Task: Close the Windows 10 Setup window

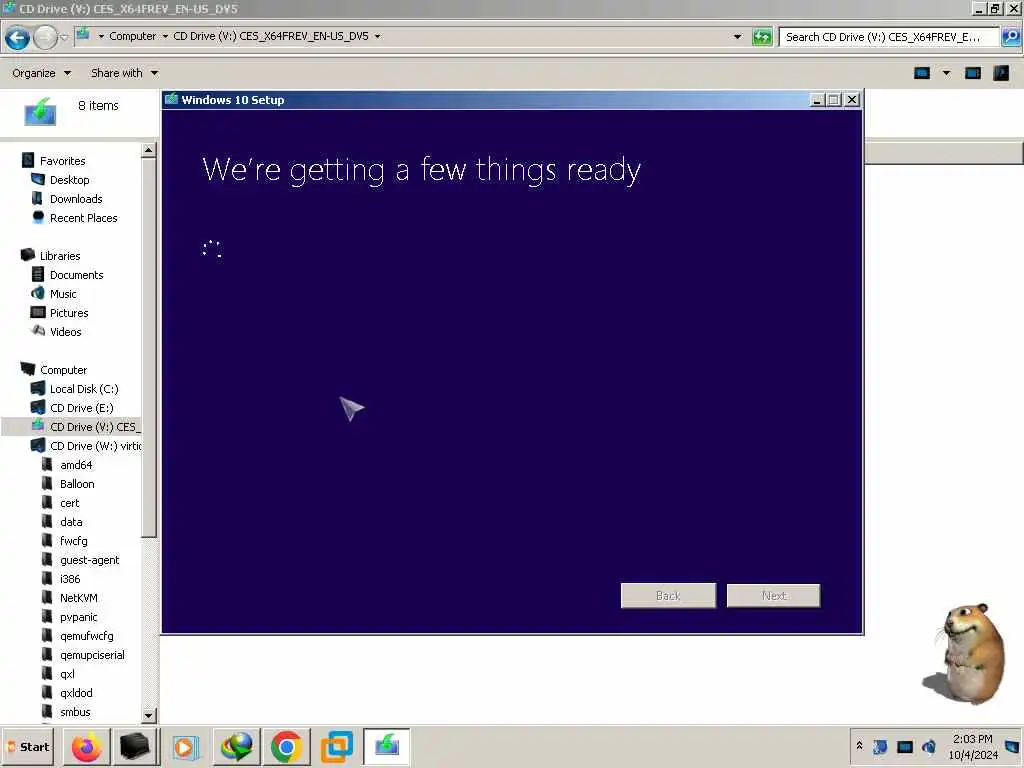Action: pos(852,99)
